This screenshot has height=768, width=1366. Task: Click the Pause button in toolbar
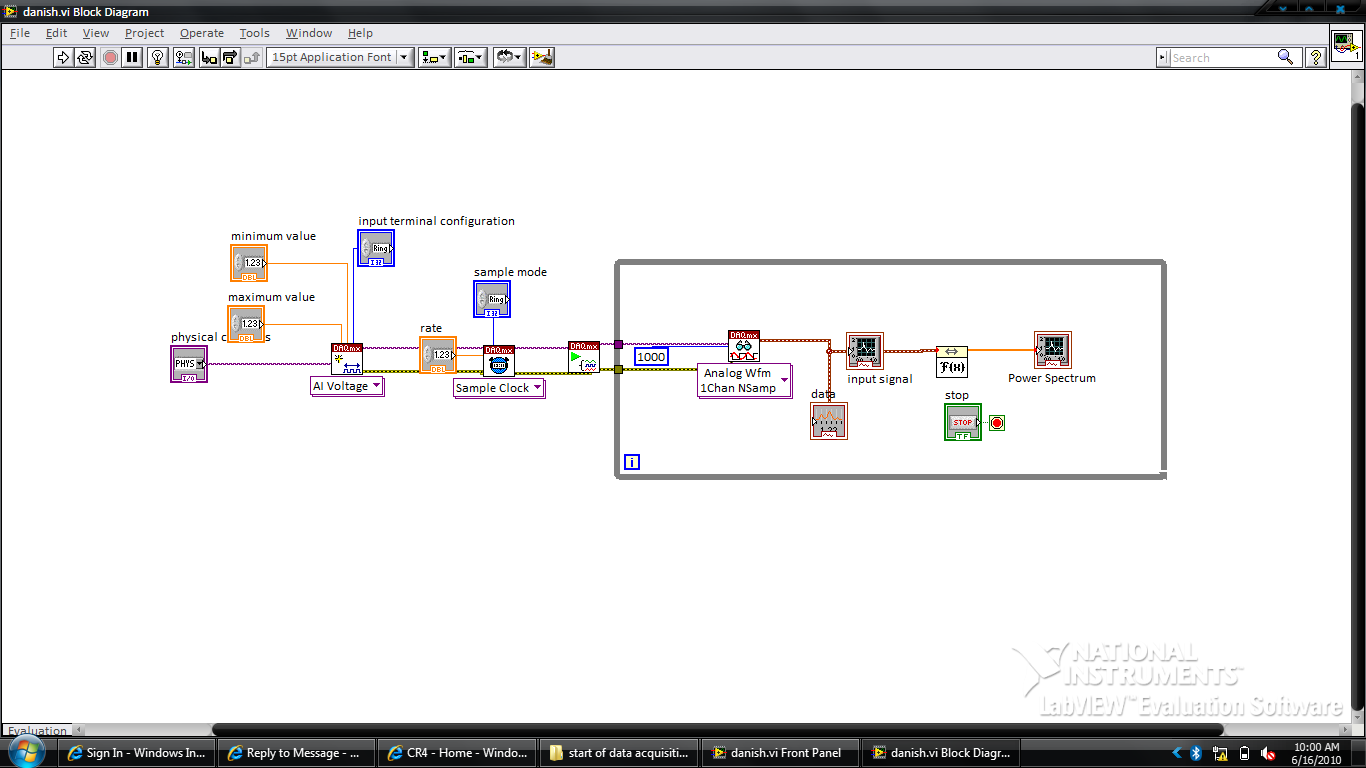pos(132,57)
